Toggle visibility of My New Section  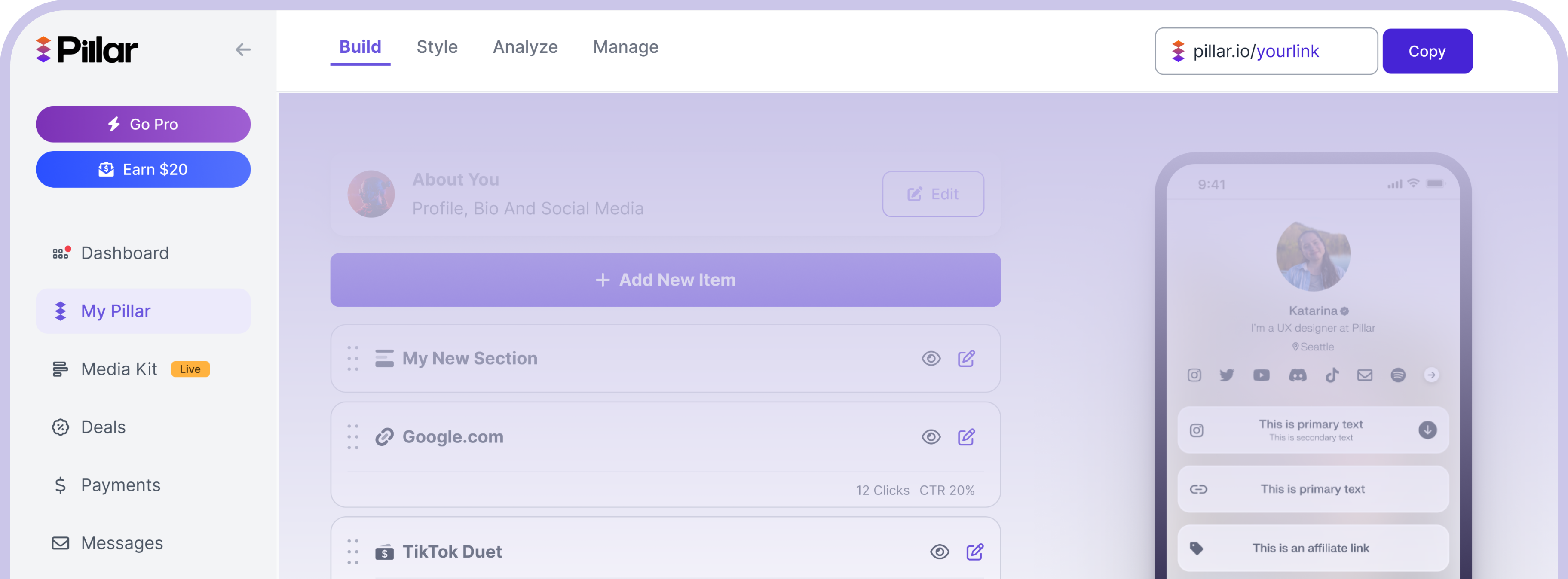coord(931,358)
